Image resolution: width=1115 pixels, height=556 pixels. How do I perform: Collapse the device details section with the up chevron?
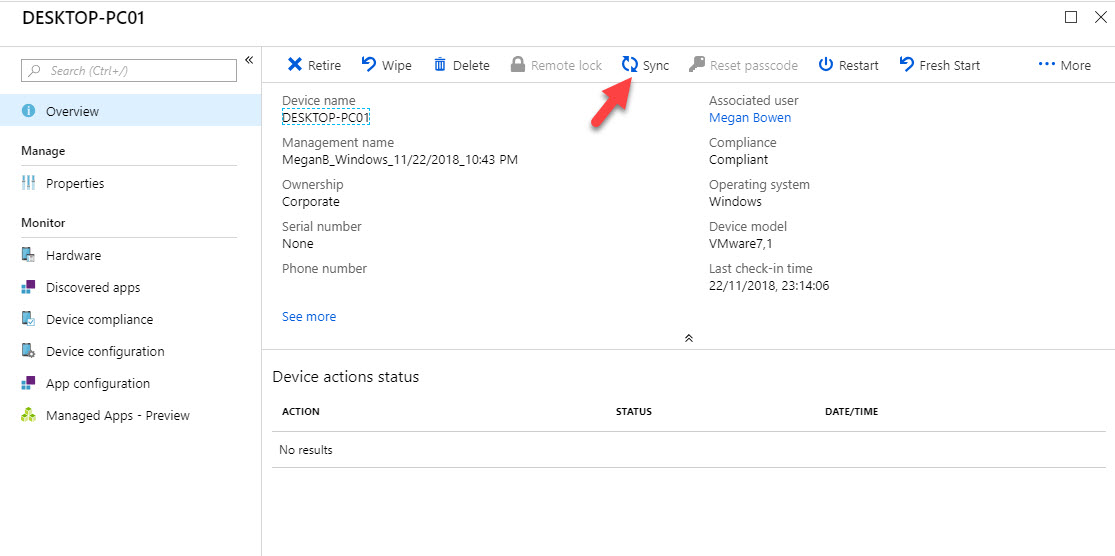click(688, 338)
